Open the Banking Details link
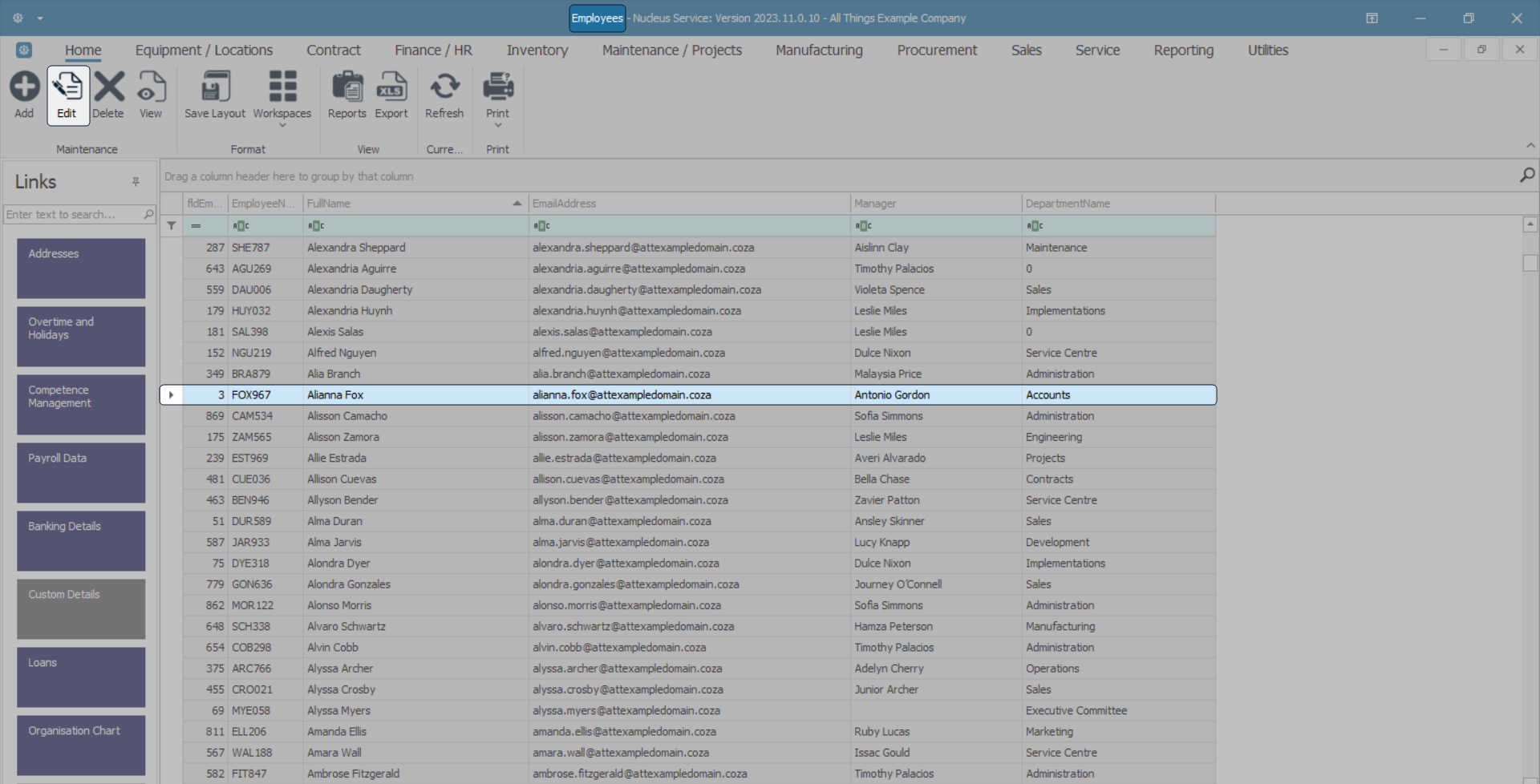1540x784 pixels. 81,540
